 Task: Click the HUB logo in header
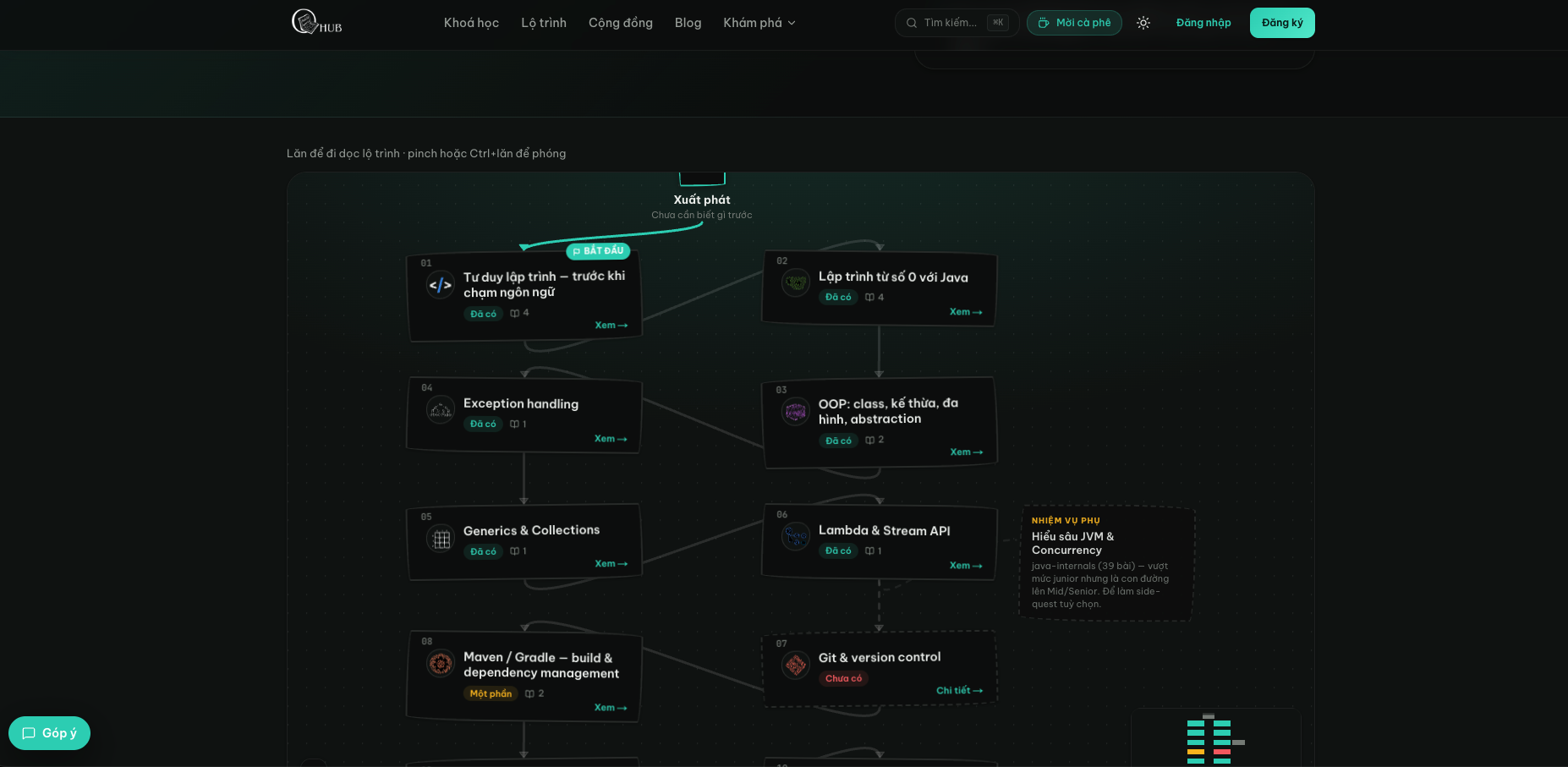coord(316,22)
